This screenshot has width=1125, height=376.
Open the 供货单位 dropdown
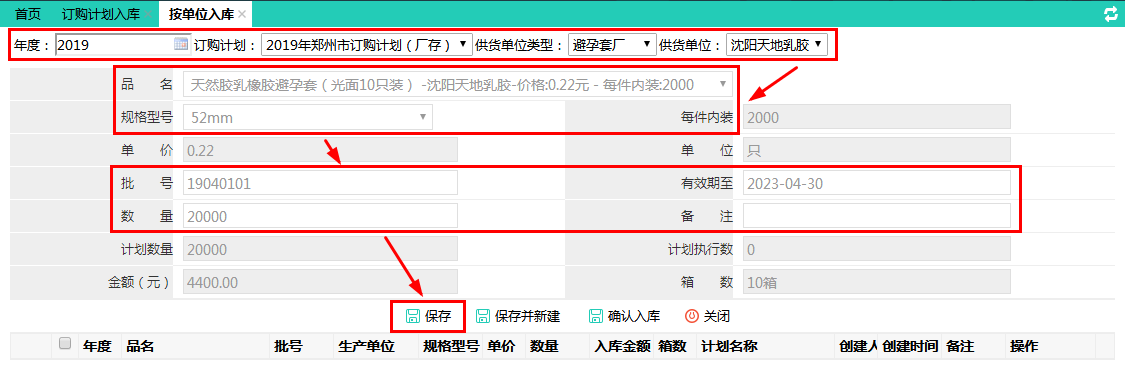tap(776, 45)
